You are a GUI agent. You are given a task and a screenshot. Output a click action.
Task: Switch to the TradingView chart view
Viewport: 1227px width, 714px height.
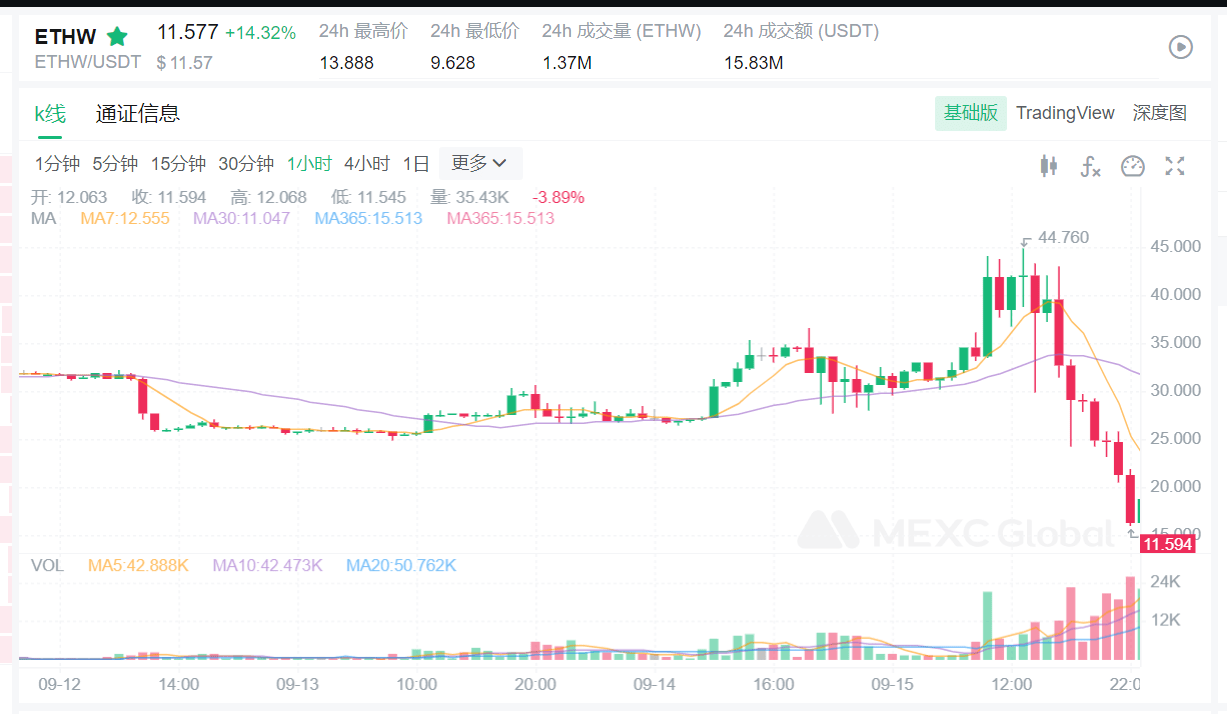[1065, 113]
